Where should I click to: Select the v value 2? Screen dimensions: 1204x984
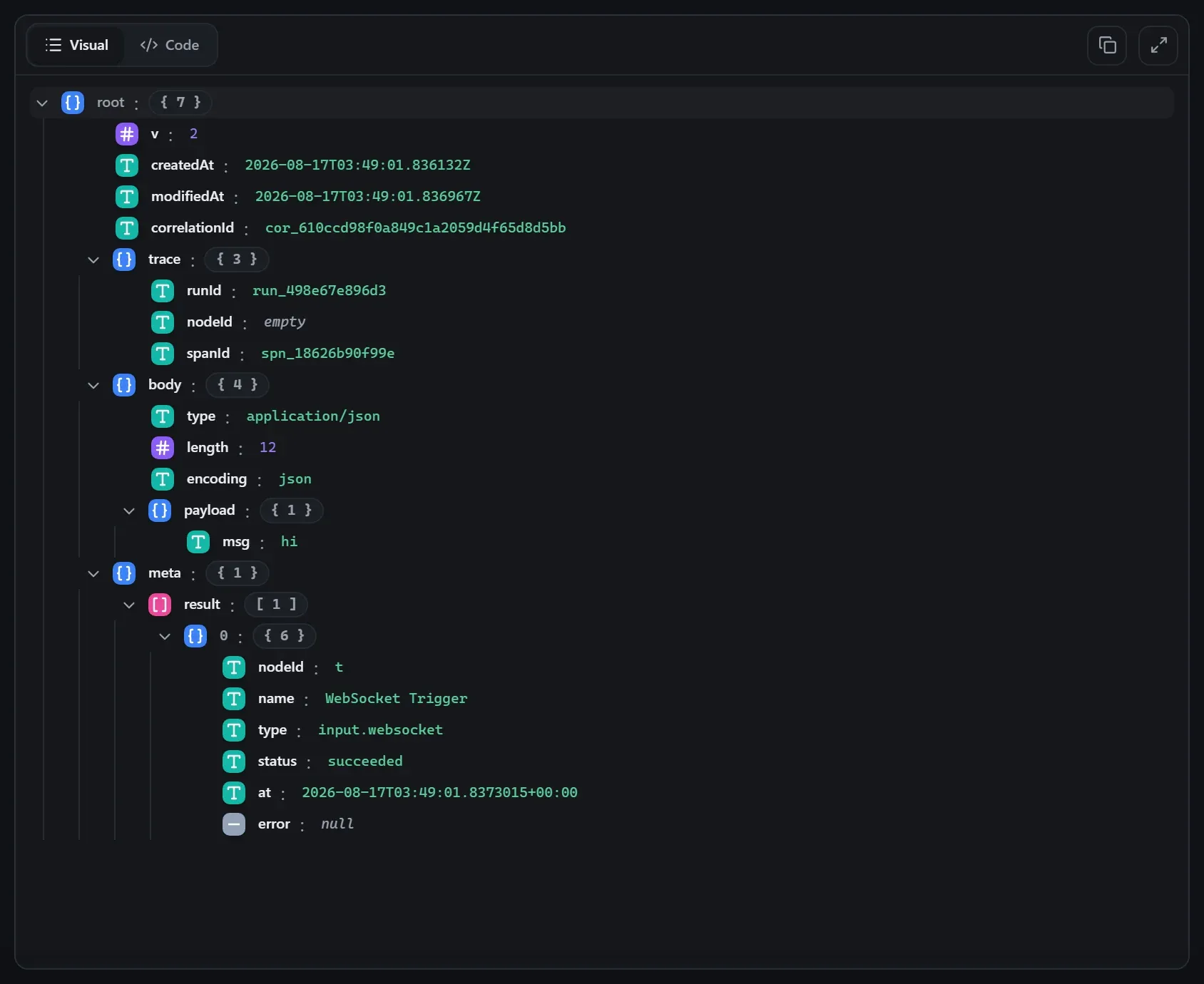(193, 133)
